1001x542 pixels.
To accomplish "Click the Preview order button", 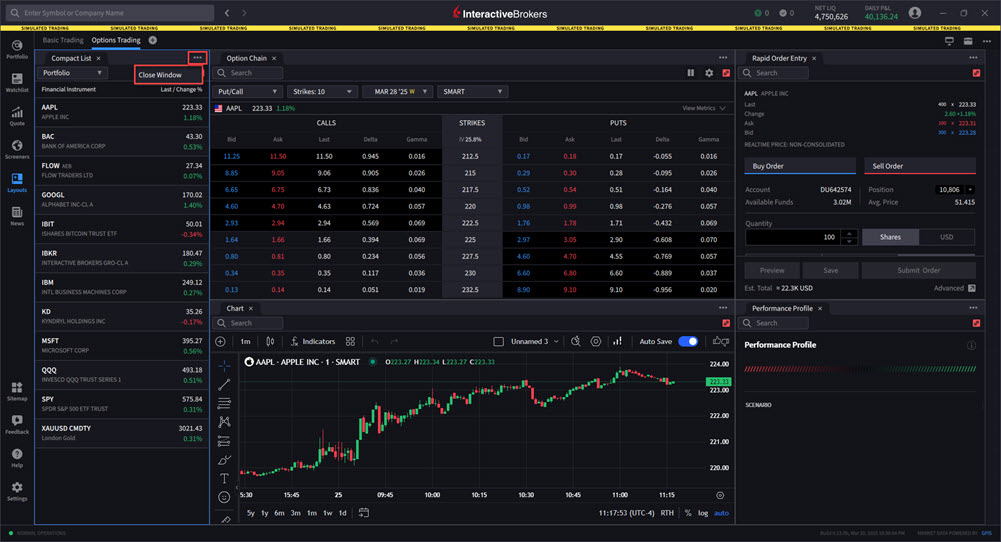I will (x=772, y=271).
